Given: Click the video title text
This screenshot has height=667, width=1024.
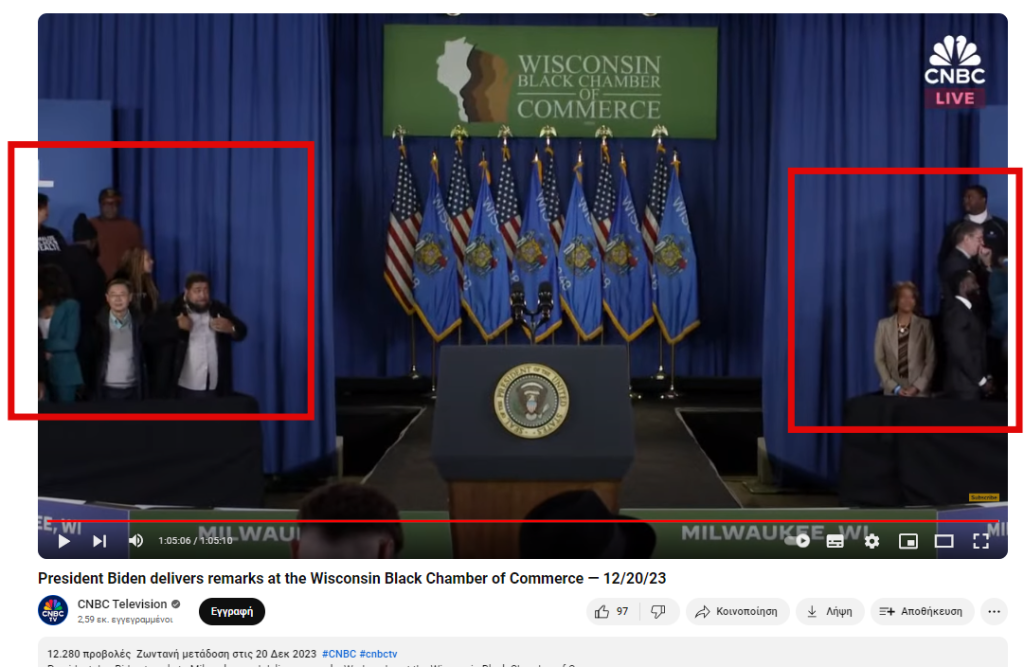Looking at the screenshot, I should 352,578.
